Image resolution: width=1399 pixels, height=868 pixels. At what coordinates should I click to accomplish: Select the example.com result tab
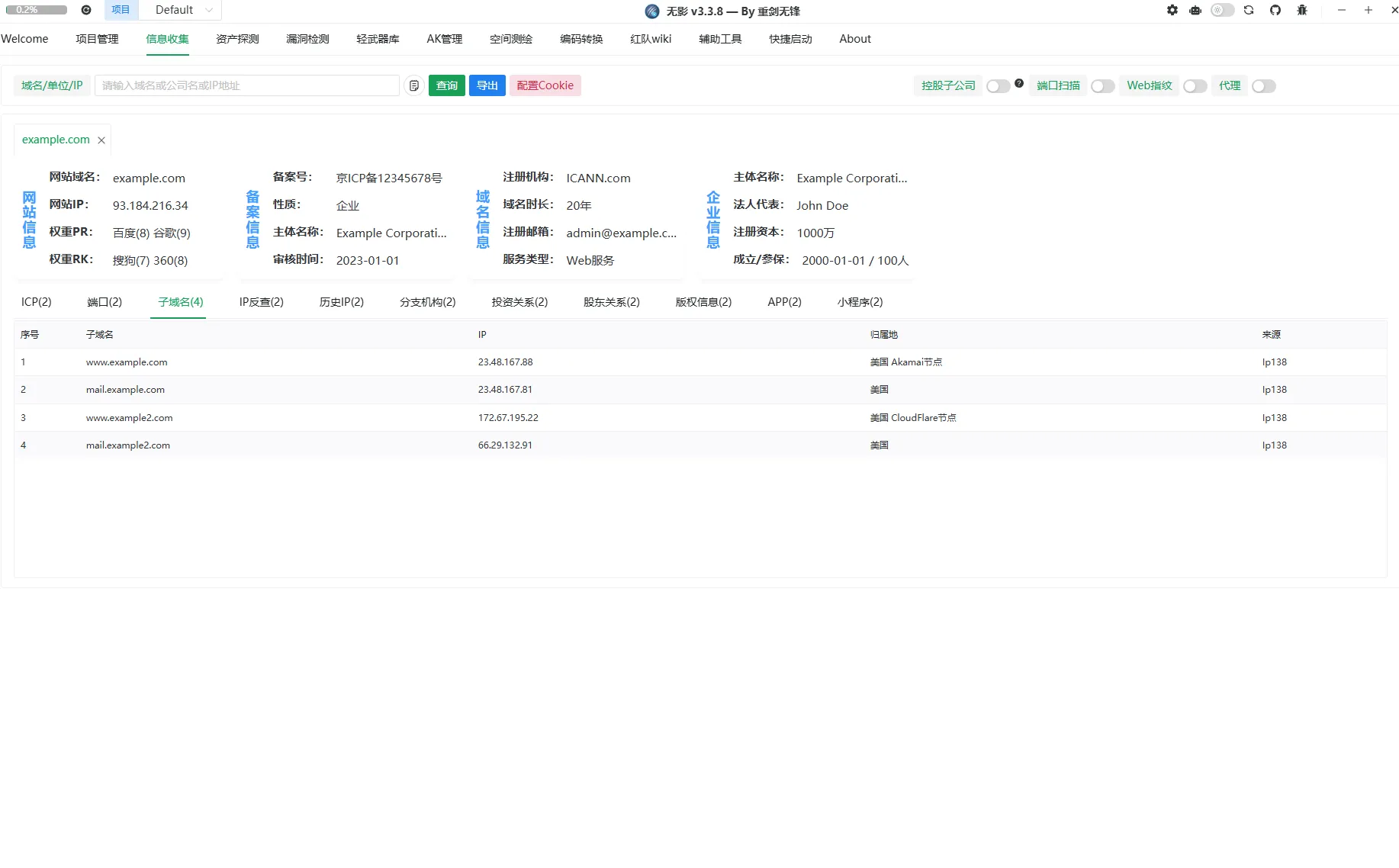(x=56, y=140)
